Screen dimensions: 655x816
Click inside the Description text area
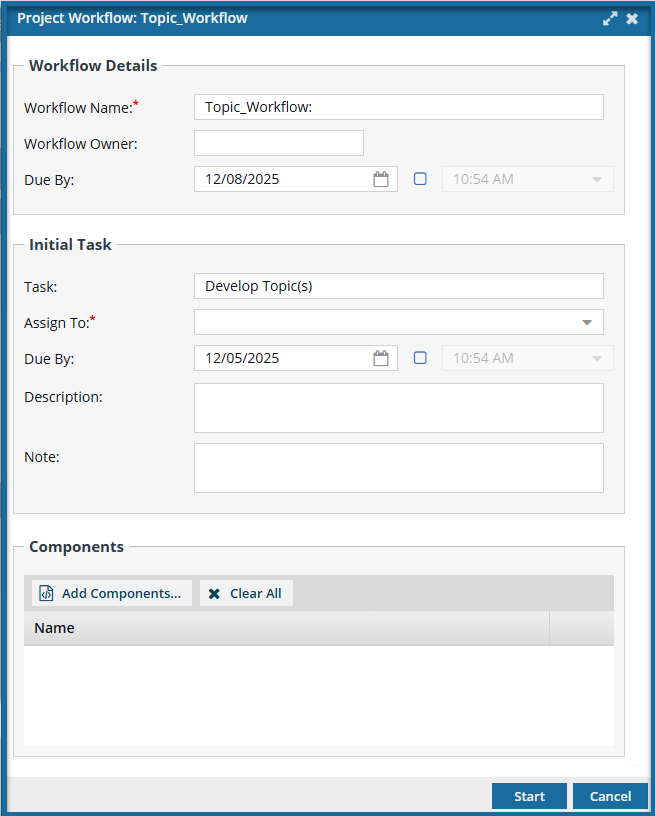pyautogui.click(x=398, y=408)
